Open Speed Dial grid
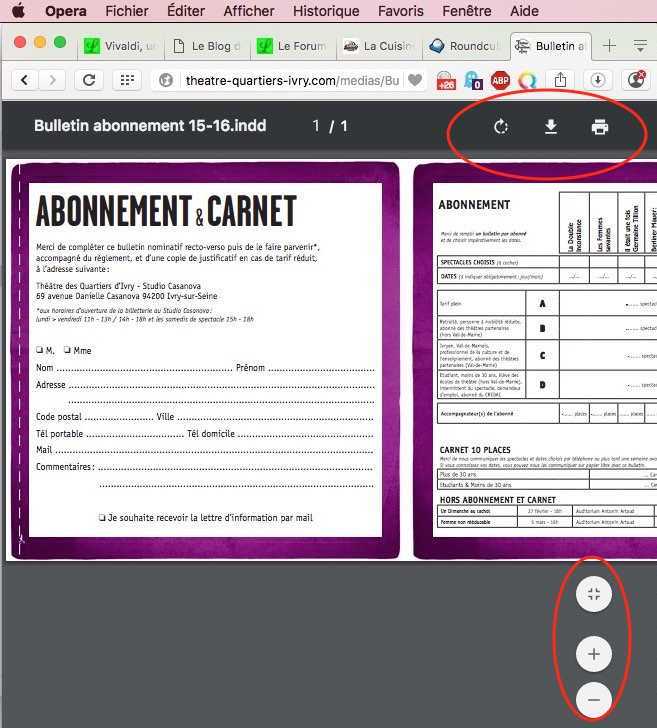The height and width of the screenshot is (728, 657). pos(126,80)
